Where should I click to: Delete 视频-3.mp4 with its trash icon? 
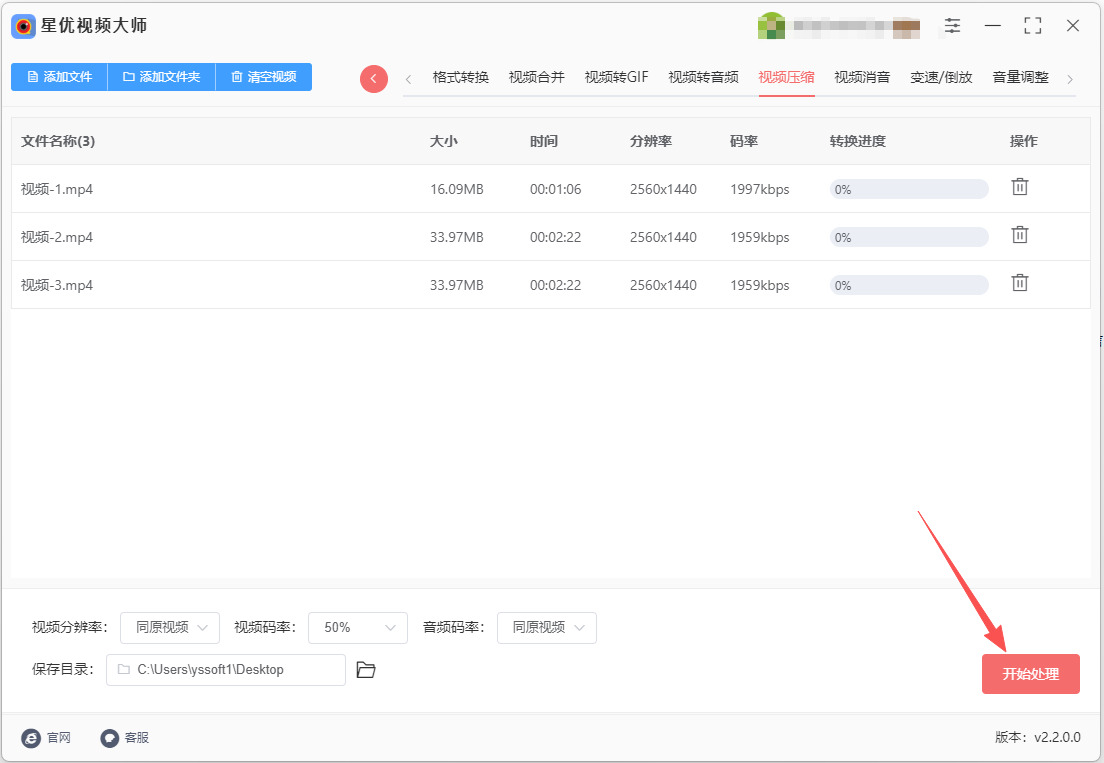[1020, 283]
